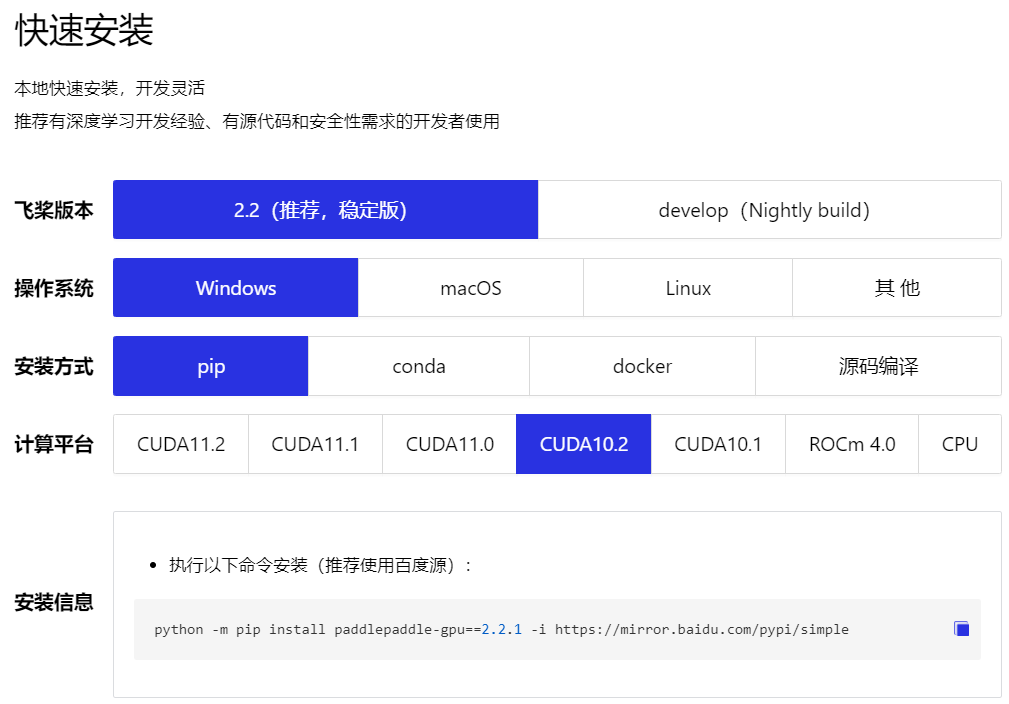Select CPU compute platform

pos(959,444)
